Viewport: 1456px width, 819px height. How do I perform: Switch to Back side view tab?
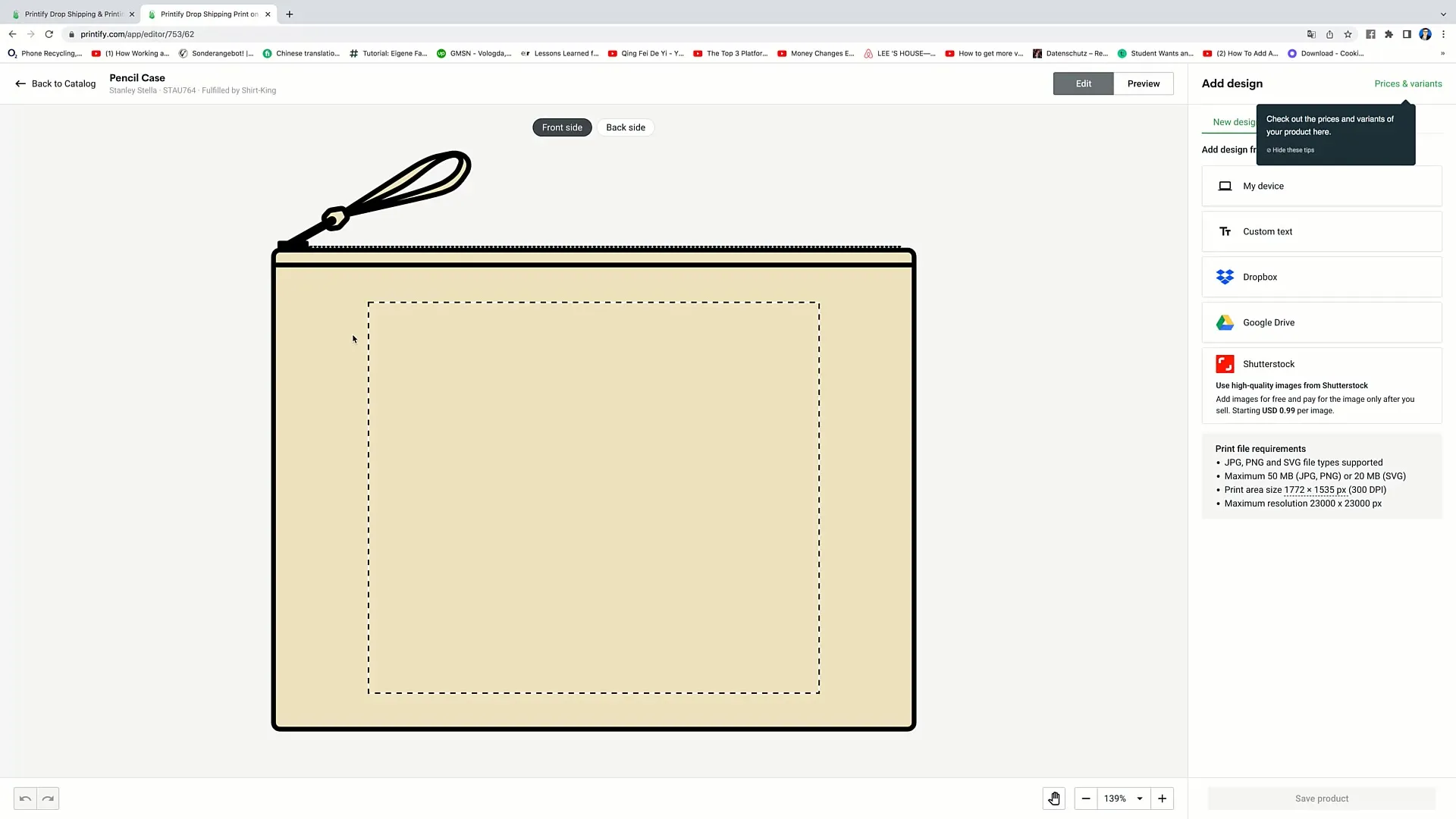click(x=625, y=127)
